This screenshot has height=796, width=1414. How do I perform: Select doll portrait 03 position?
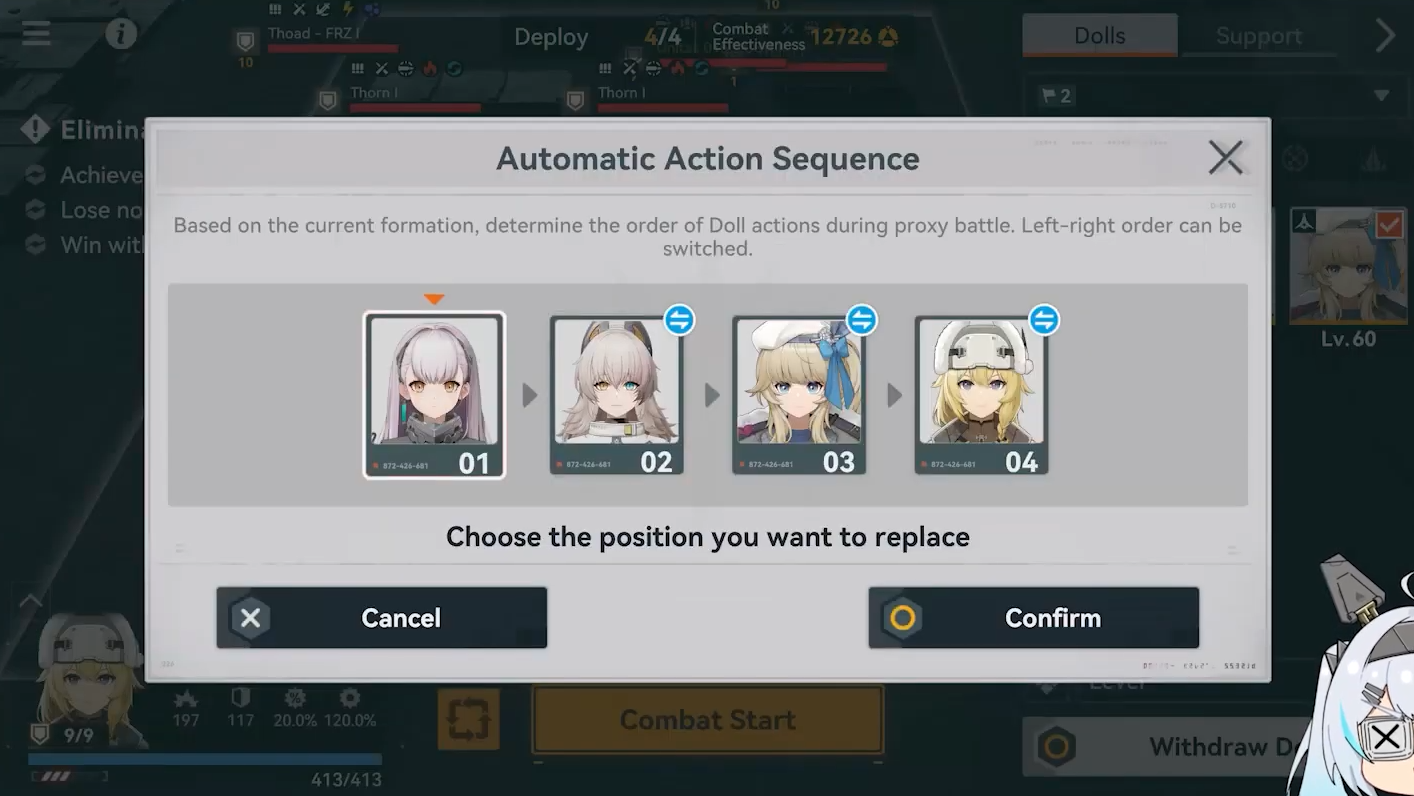click(799, 395)
